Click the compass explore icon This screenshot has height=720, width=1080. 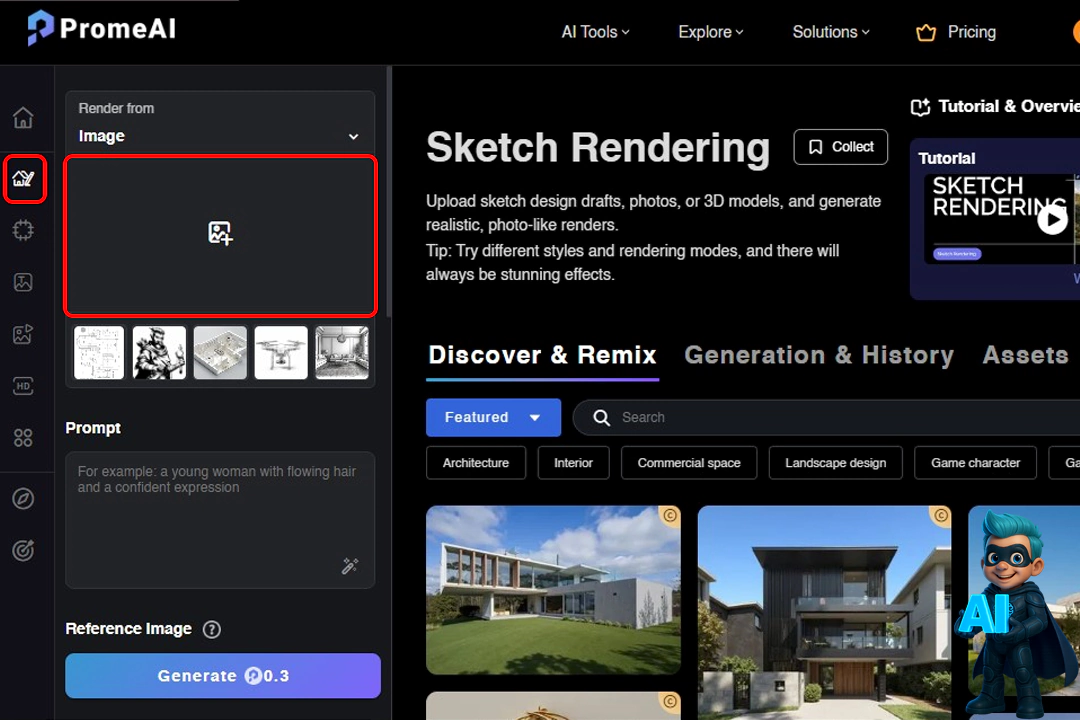23,498
